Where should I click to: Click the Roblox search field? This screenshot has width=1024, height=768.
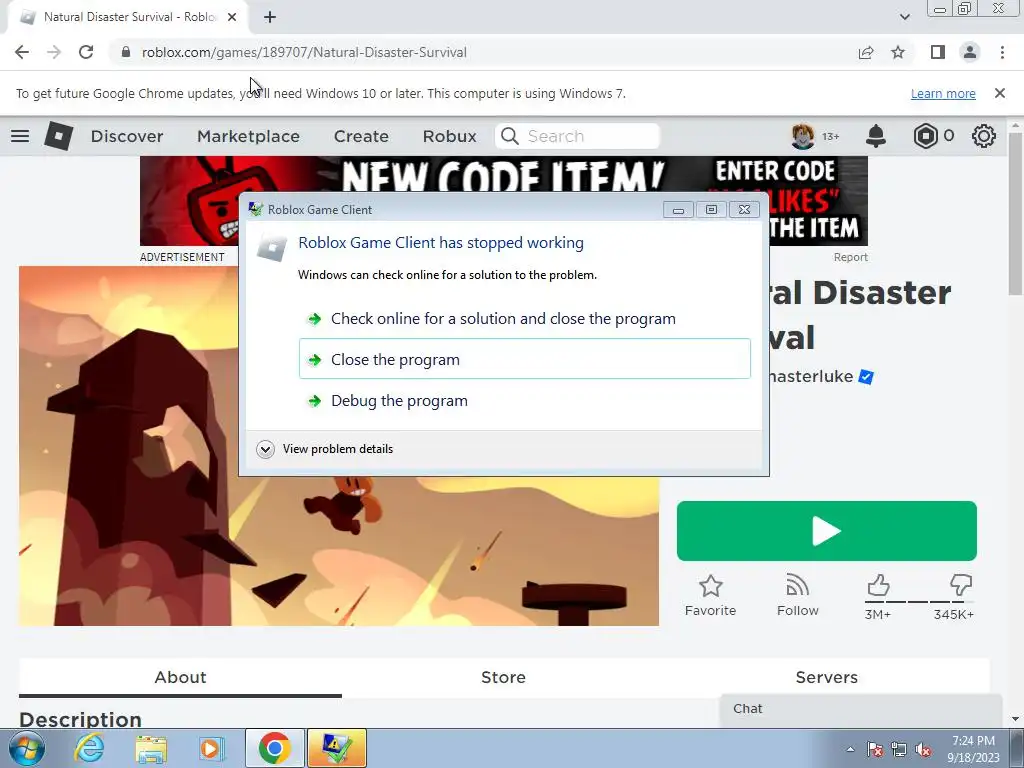click(577, 136)
